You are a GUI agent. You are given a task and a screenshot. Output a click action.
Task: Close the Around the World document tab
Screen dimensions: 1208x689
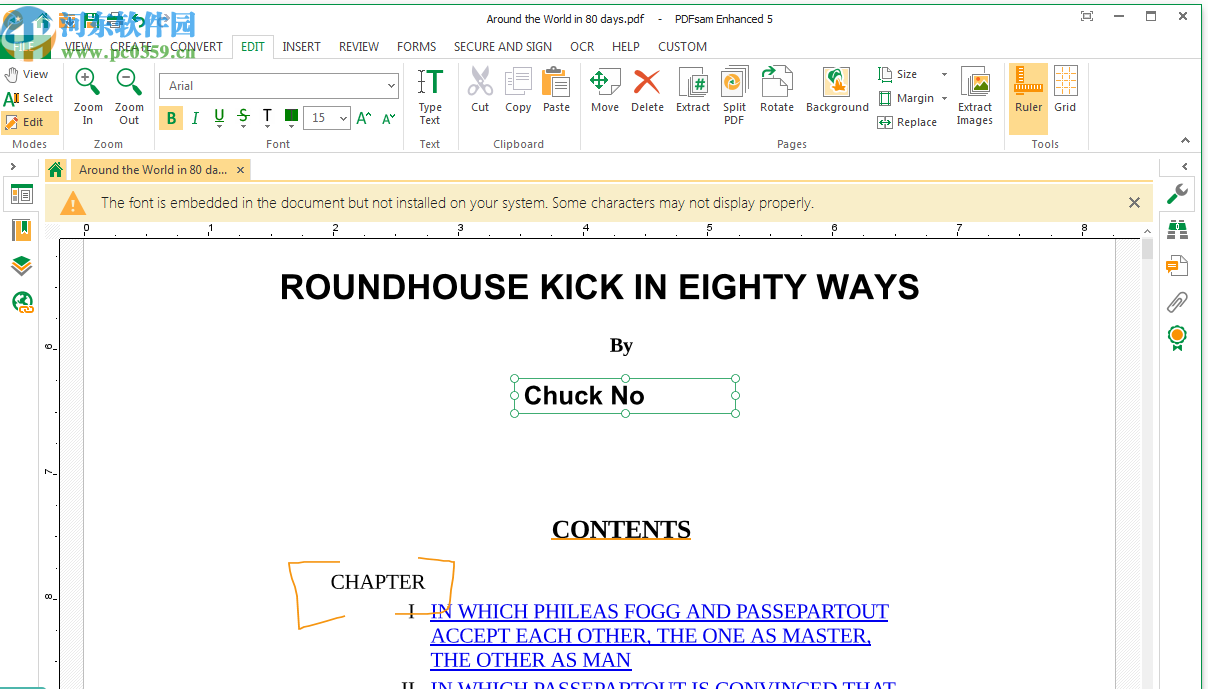pyautogui.click(x=241, y=170)
